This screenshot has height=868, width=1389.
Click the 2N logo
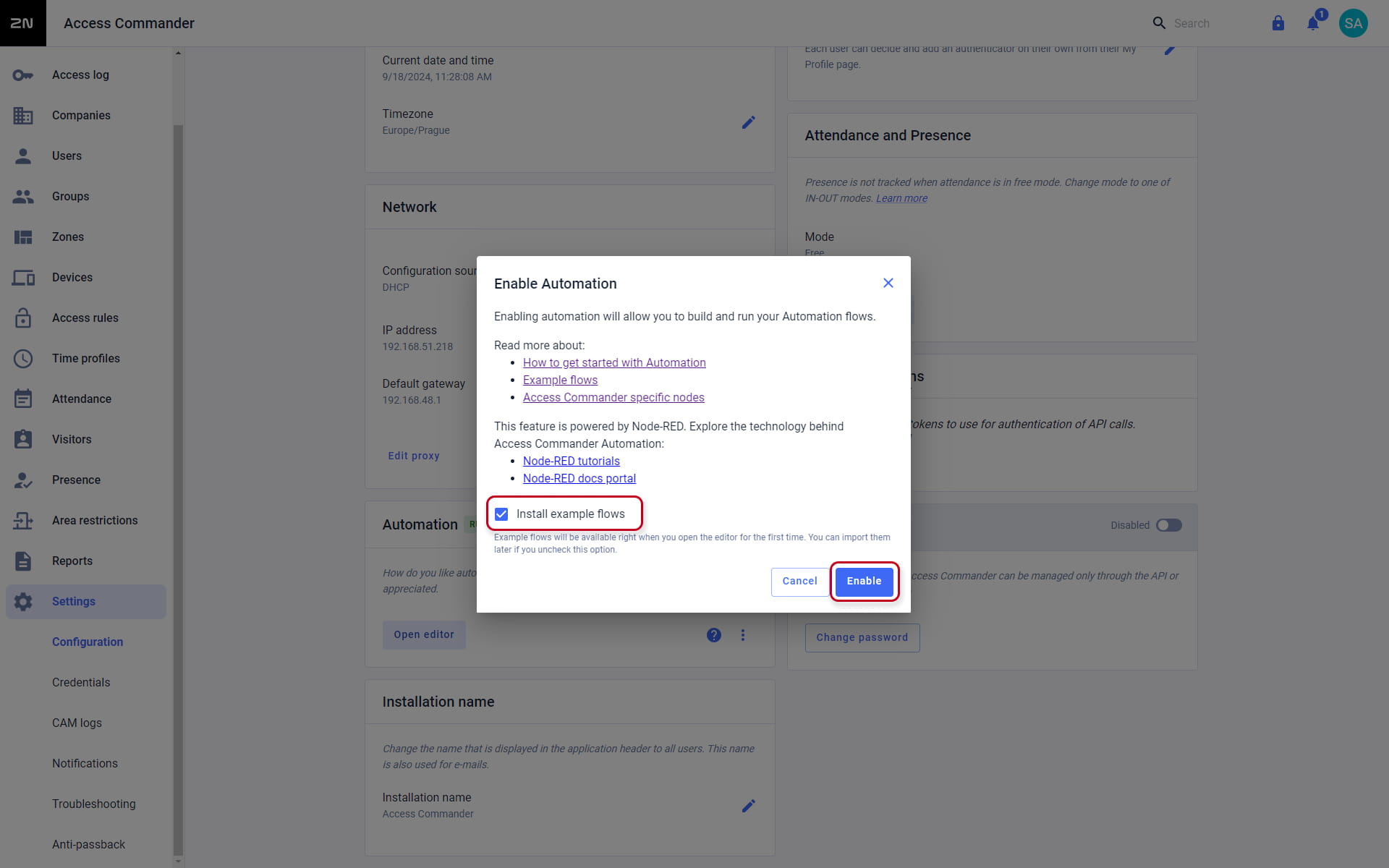click(22, 23)
